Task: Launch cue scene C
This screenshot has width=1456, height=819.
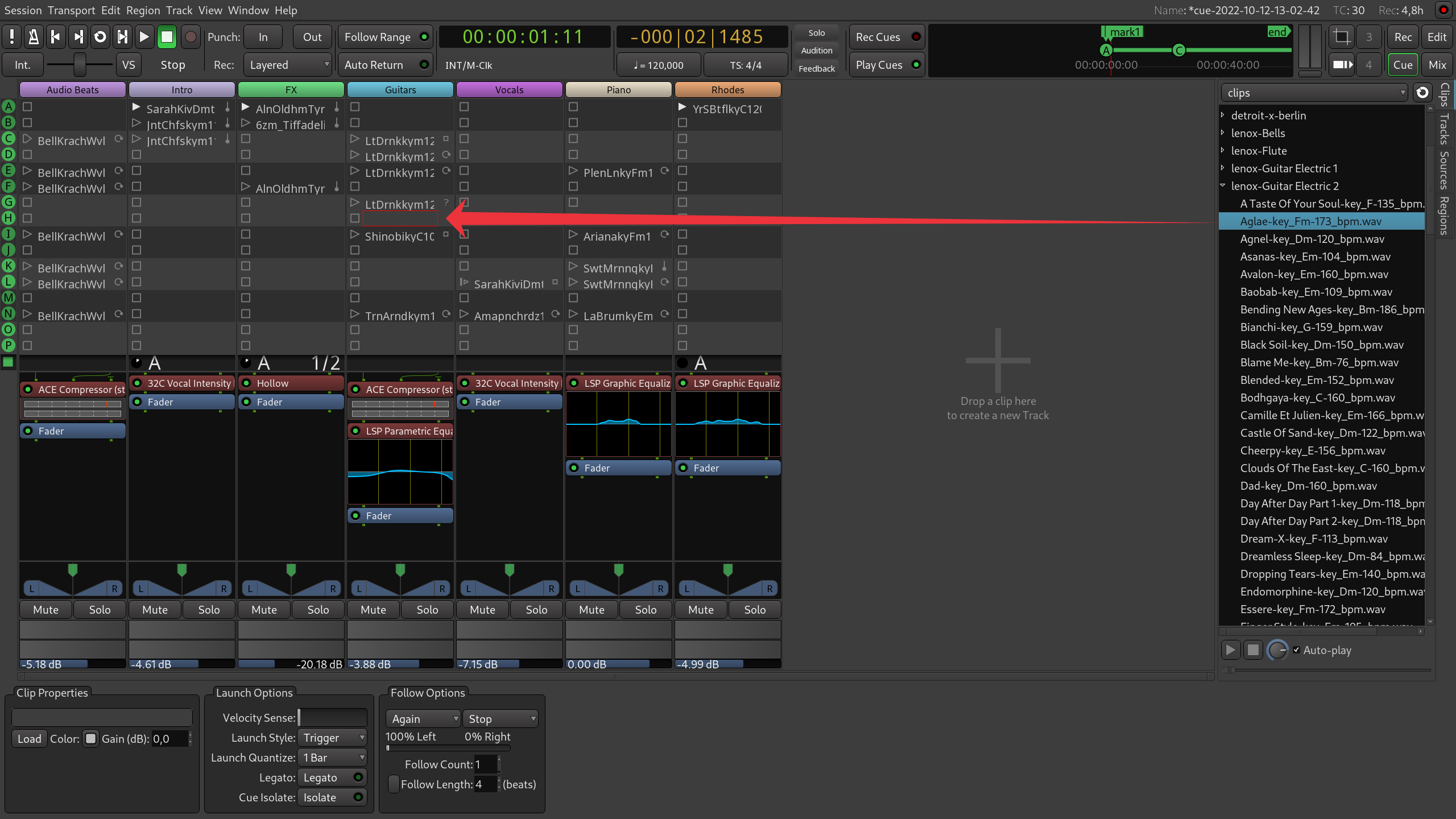Action: click(x=9, y=138)
